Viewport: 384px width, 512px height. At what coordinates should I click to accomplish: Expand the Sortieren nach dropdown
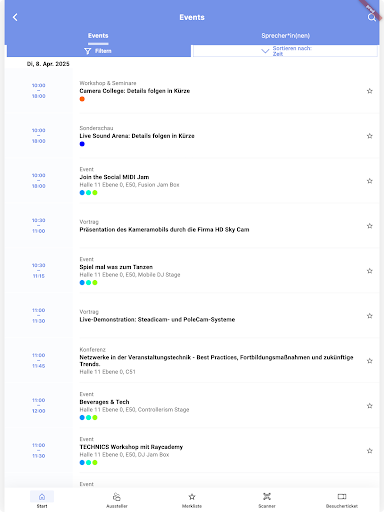point(285,51)
